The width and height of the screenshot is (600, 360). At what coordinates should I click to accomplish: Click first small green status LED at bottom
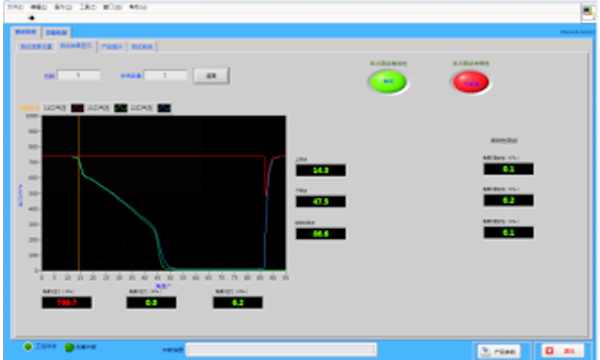point(28,347)
